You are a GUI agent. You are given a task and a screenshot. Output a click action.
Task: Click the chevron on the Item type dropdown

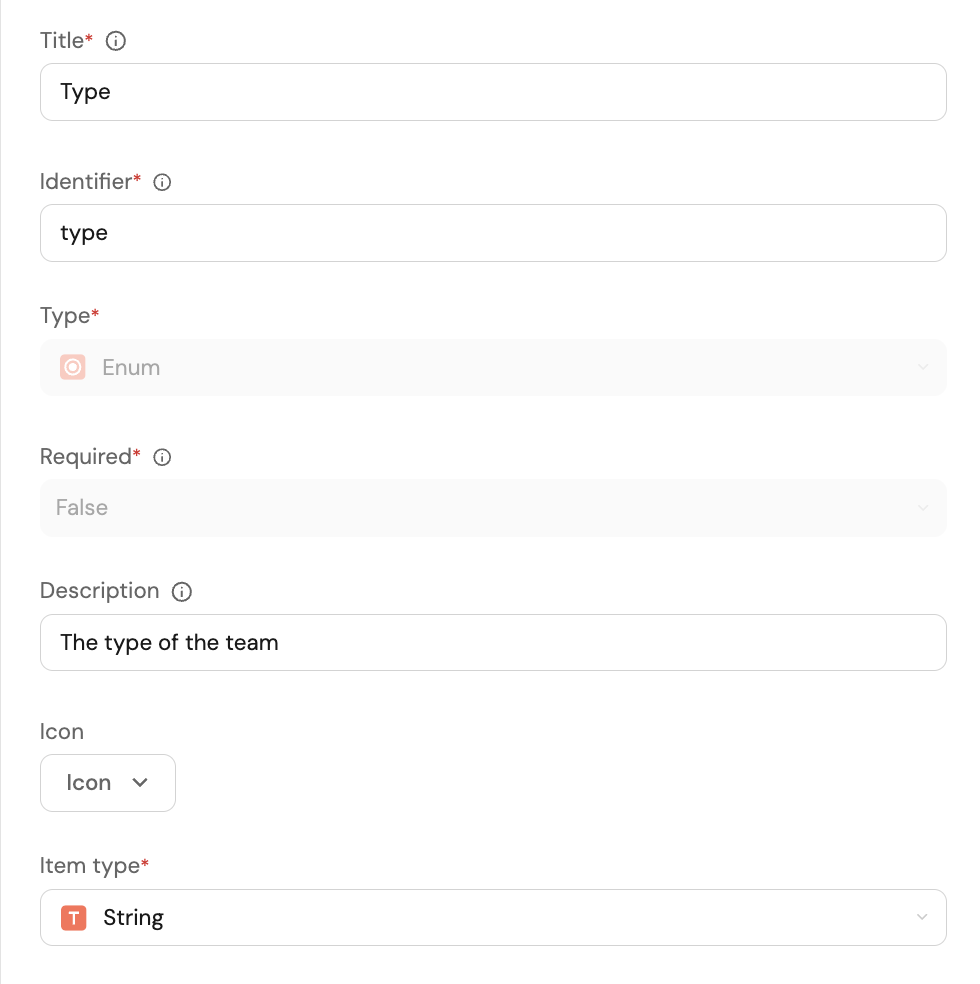(922, 917)
